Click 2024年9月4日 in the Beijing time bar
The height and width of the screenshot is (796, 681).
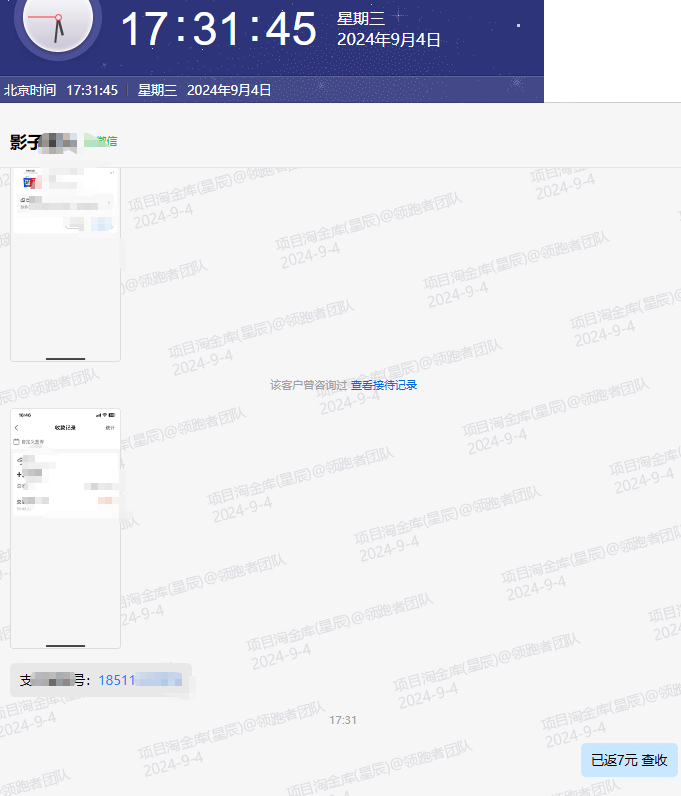[x=229, y=90]
